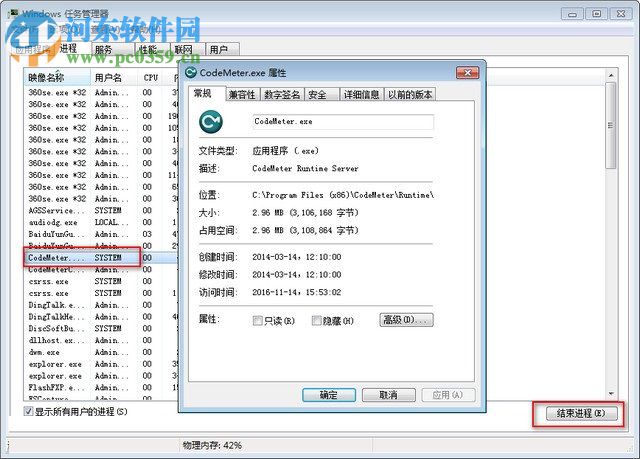
Task: Close the CodeMeter.exe properties dialog
Action: point(467,73)
